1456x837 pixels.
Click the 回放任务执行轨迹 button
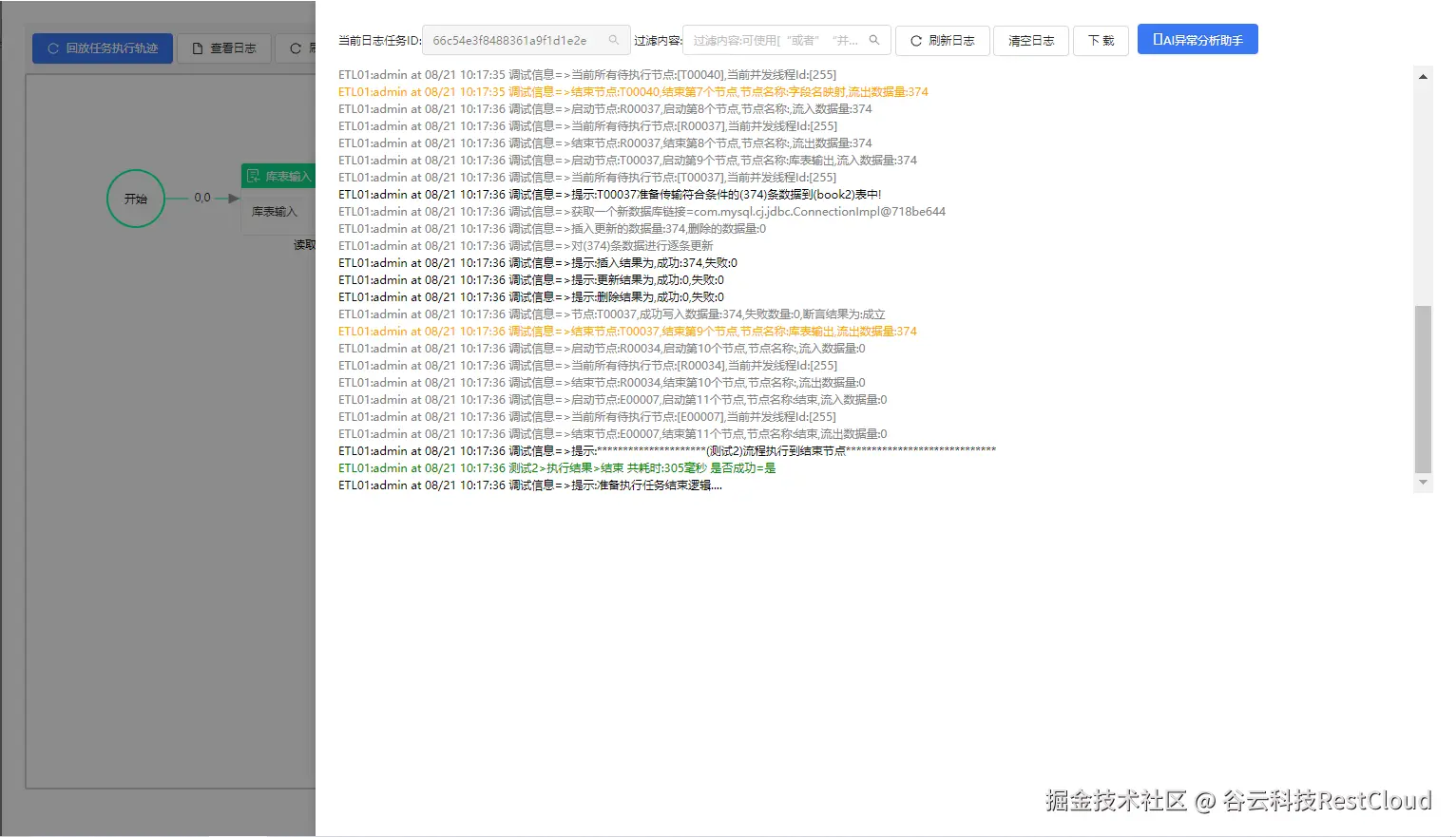[103, 48]
